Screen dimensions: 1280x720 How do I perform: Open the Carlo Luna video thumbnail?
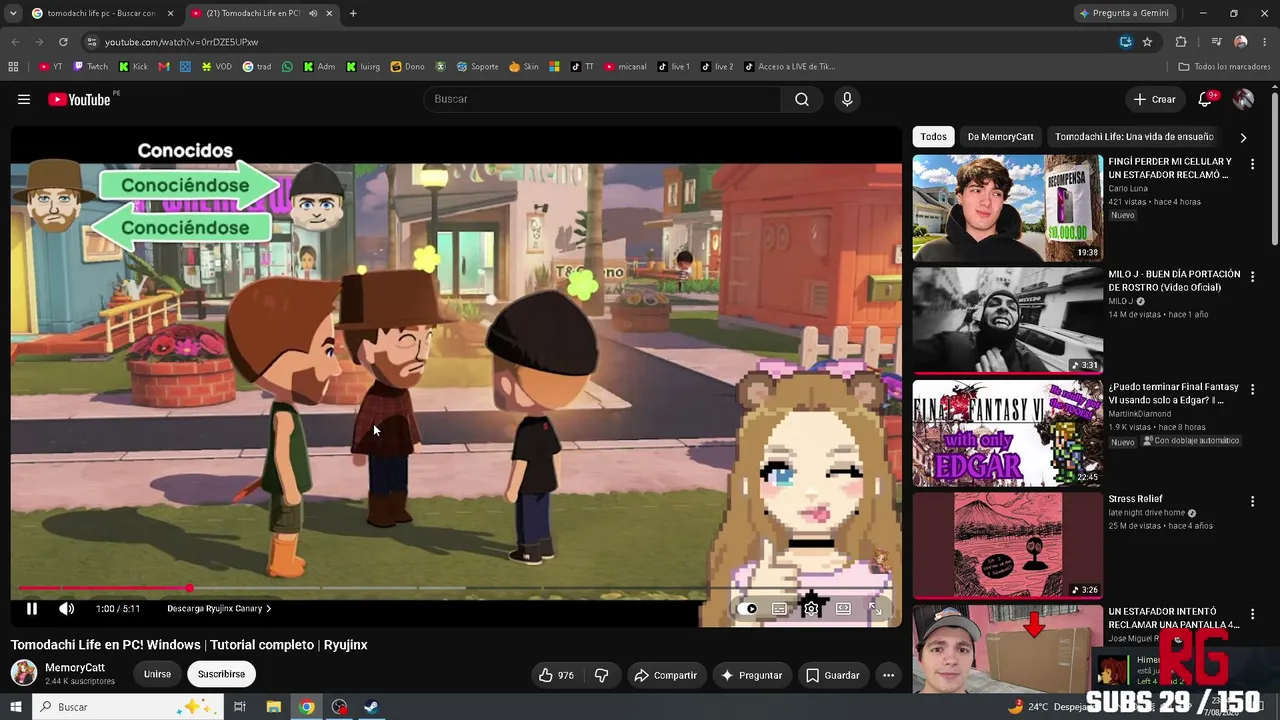tap(1008, 208)
